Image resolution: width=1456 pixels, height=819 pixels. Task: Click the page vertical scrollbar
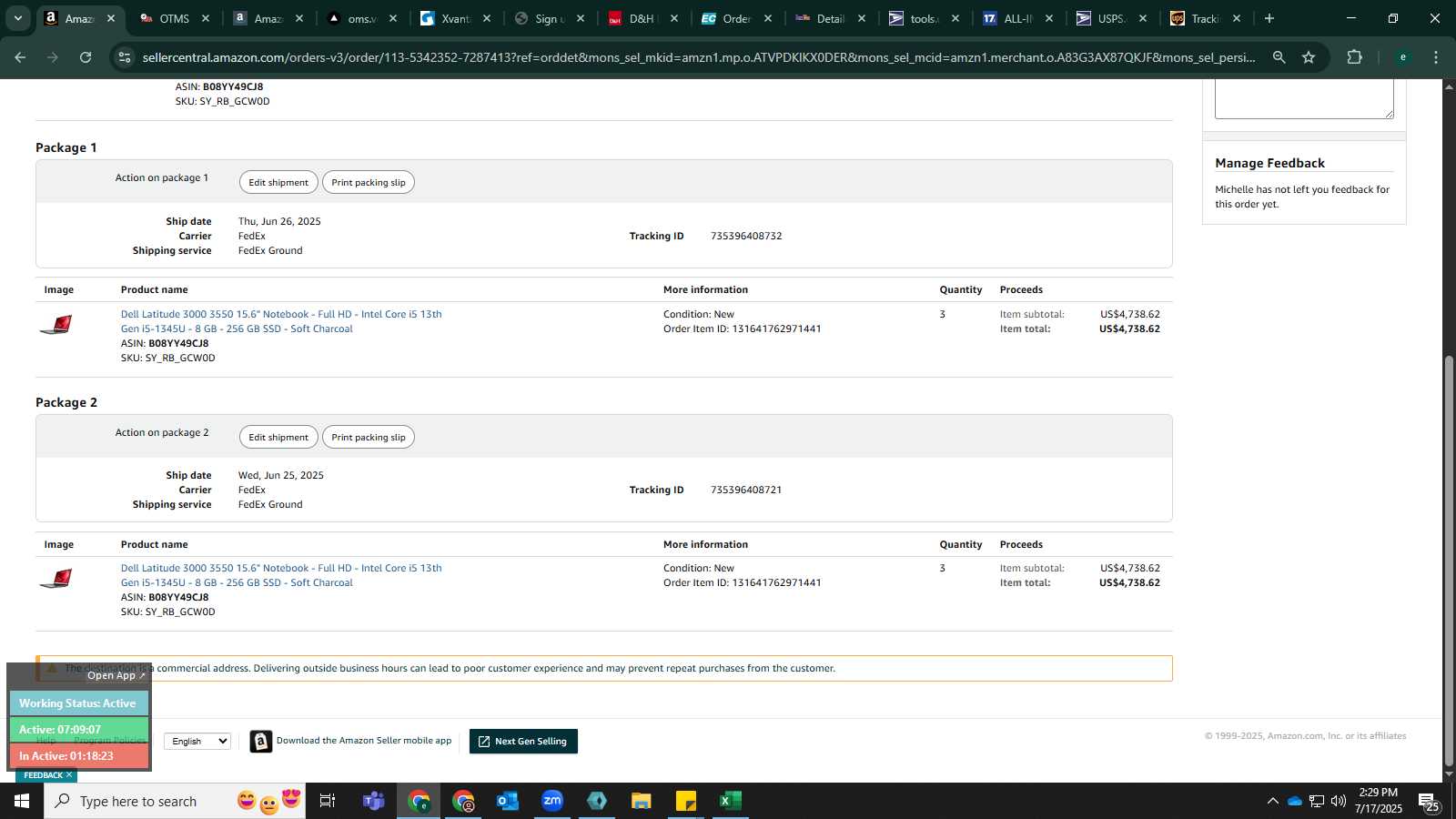tap(1449, 560)
